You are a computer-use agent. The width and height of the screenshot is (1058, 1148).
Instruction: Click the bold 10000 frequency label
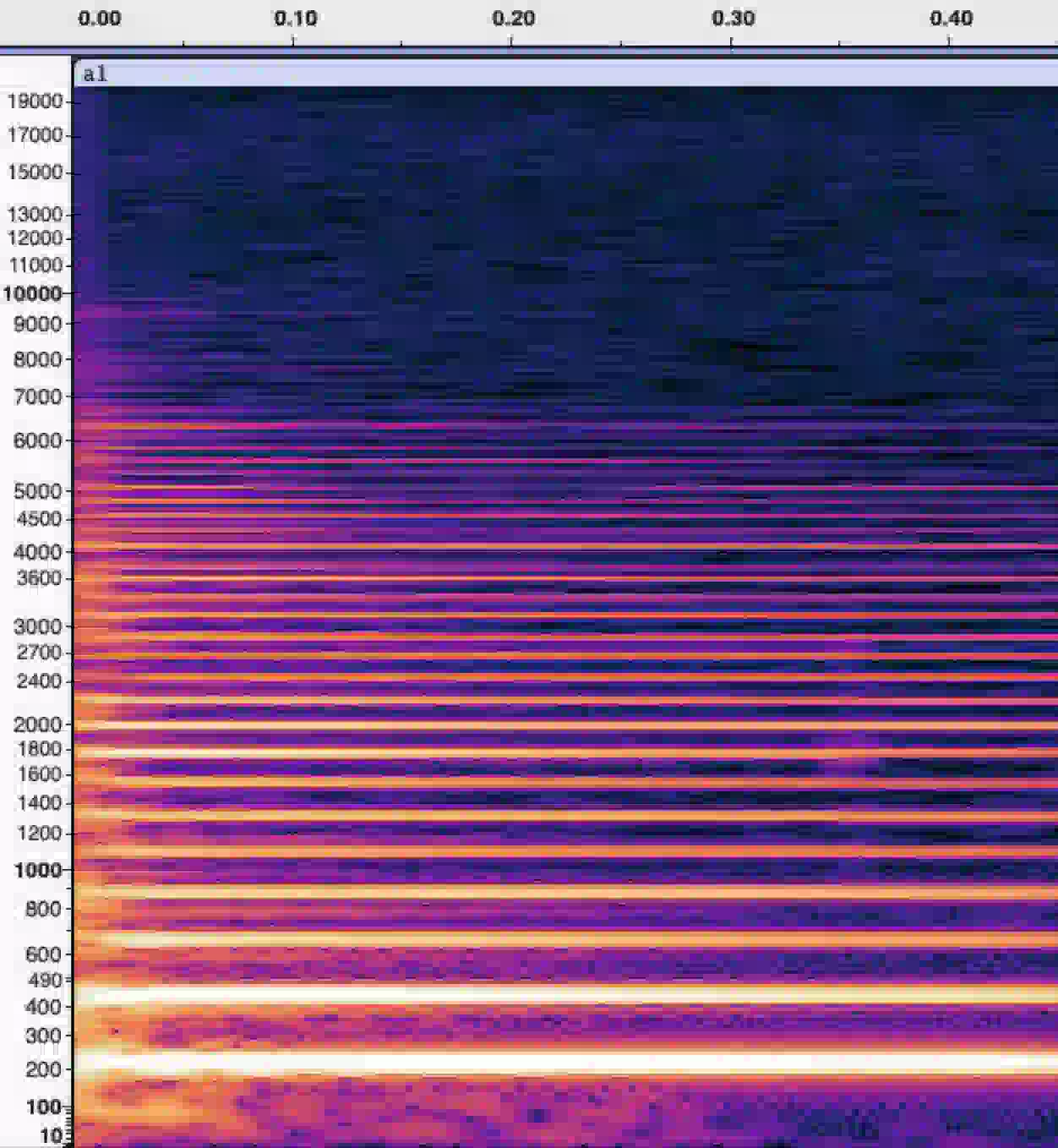pos(32,294)
